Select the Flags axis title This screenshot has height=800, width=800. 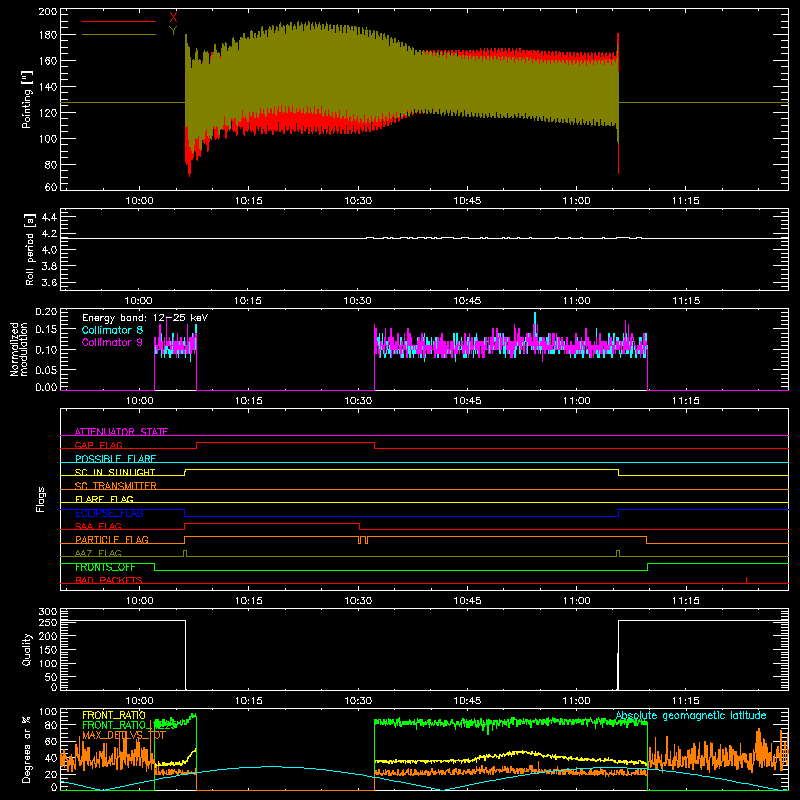click(41, 499)
